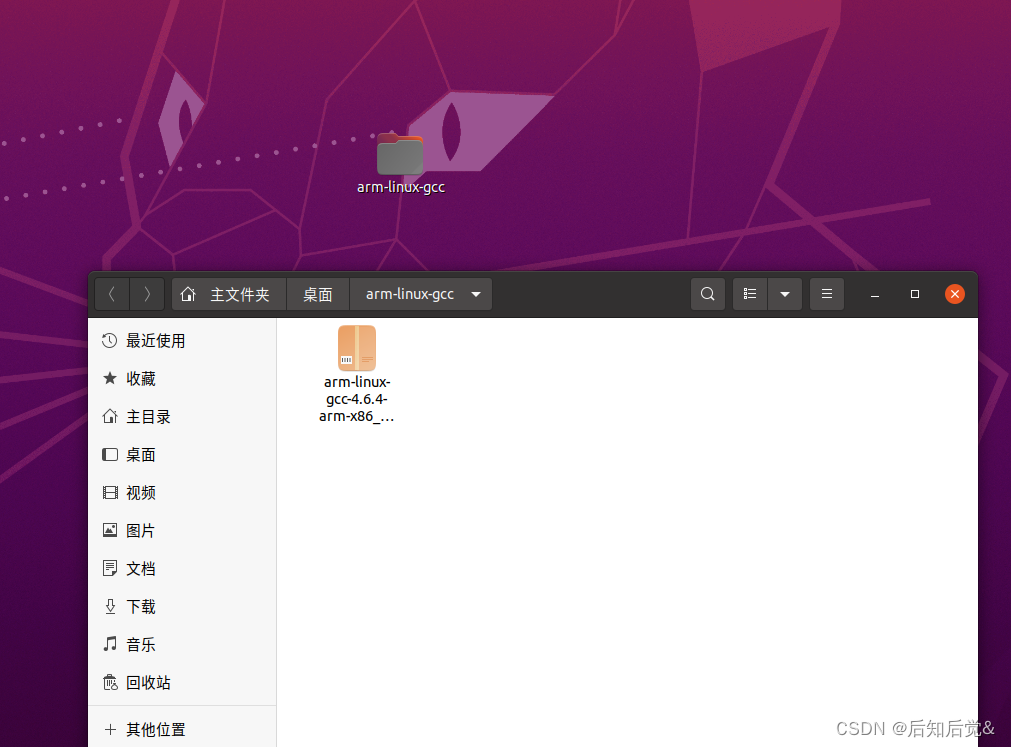Click the desktop icon beside sidebar 桌面
This screenshot has width=1011, height=747.
point(110,454)
